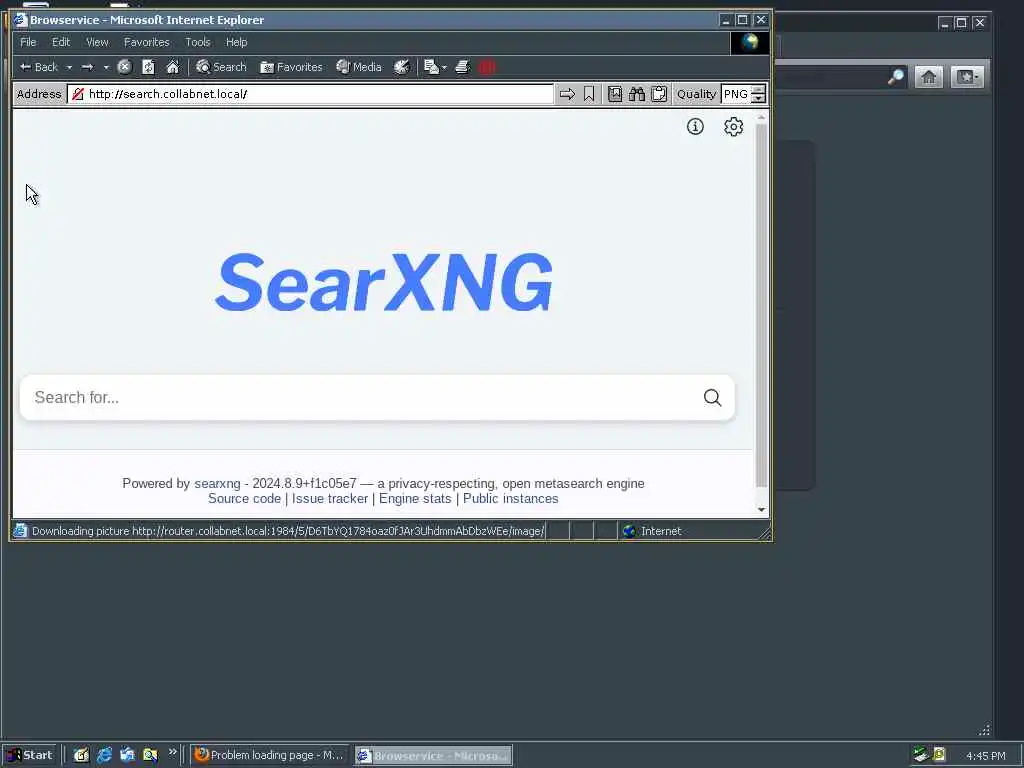This screenshot has height=768, width=1024.
Task: Click the network tray icon
Action: tap(921, 755)
